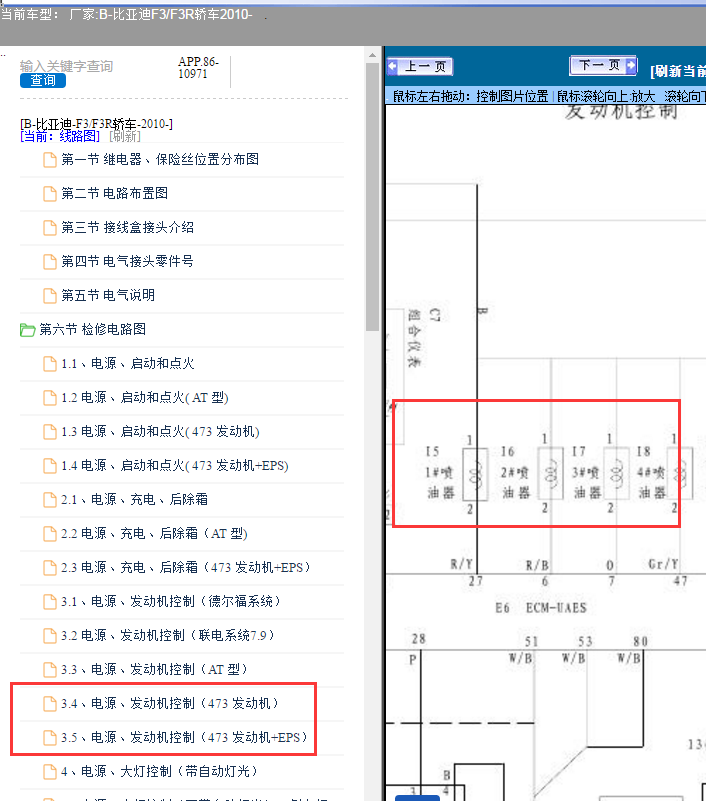Click the document icon beside 第一节
The height and width of the screenshot is (801, 706).
click(x=50, y=160)
